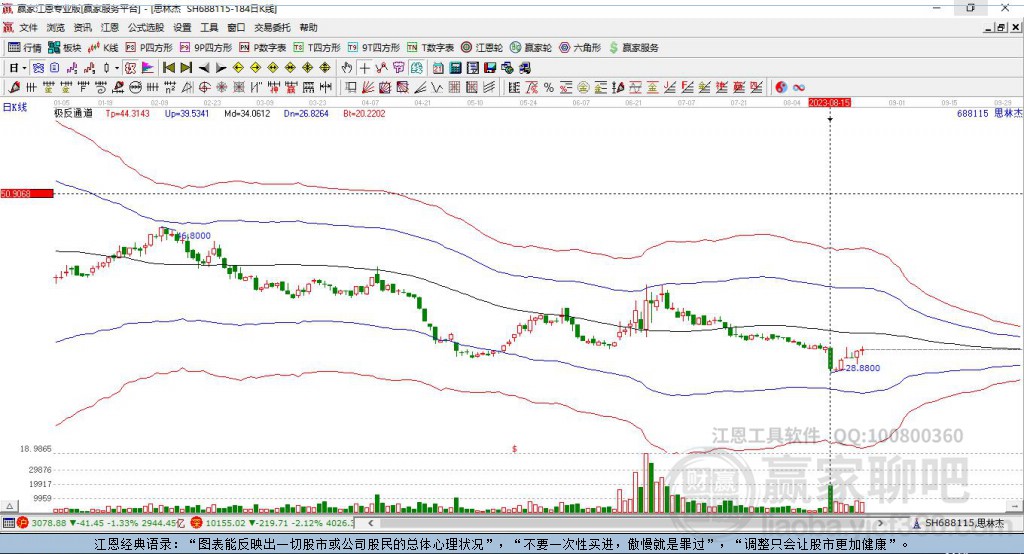Expand the candlestick style dropdown arrow
The height and width of the screenshot is (554, 1024).
point(117,68)
